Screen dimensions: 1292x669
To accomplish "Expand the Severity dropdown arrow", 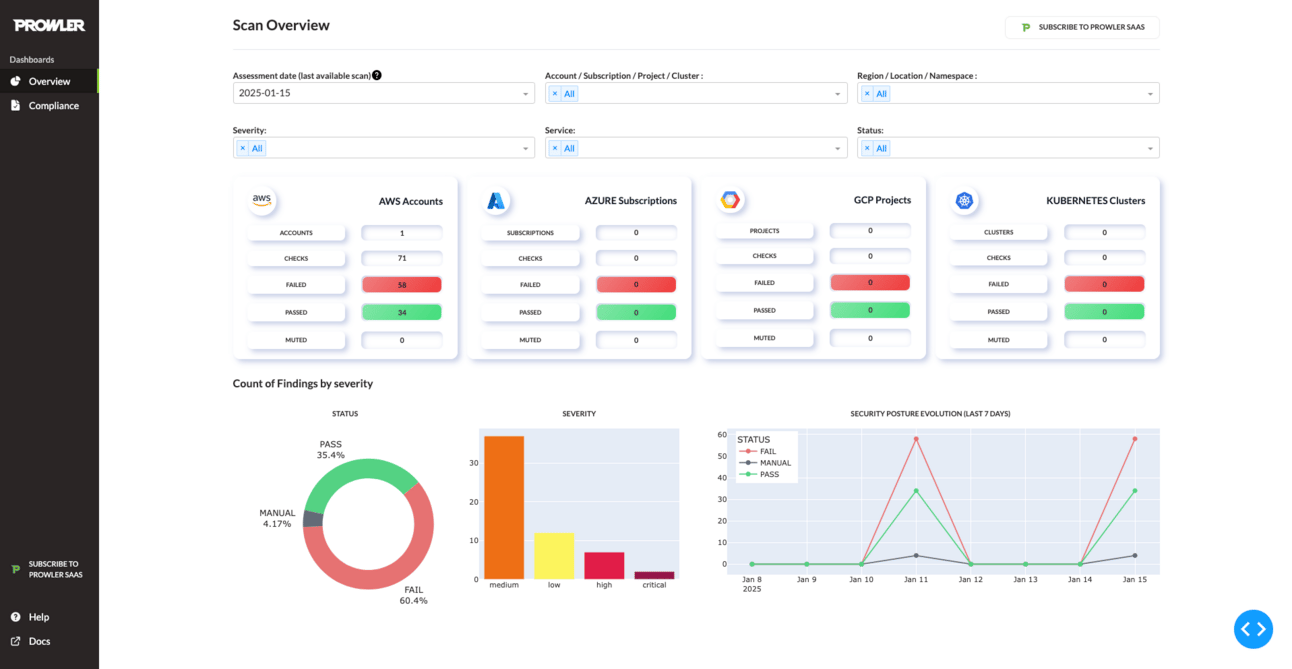I will point(526,149).
